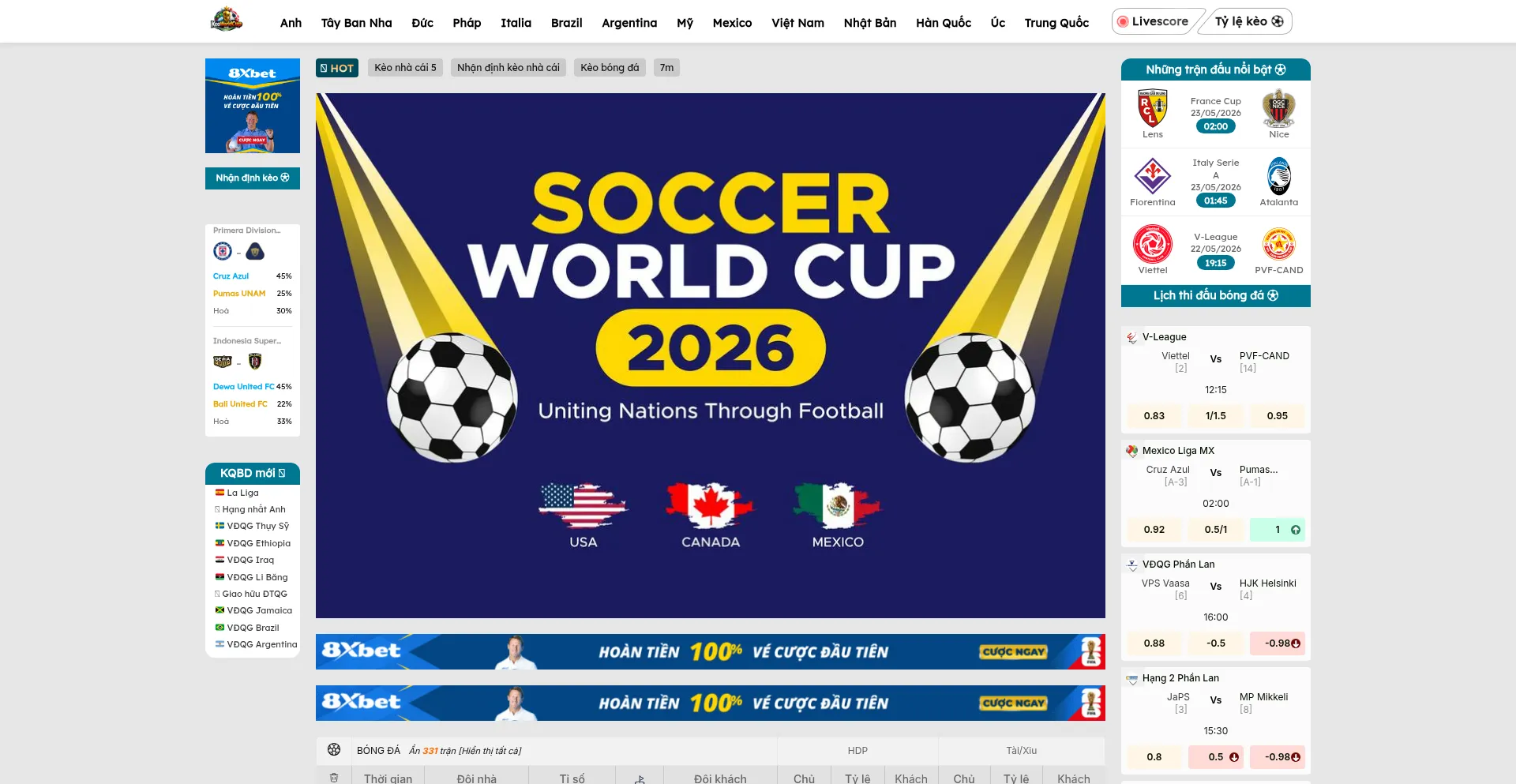The image size is (1516, 784).
Task: Open Nhận định kèo sidebar button
Action: coord(253,178)
